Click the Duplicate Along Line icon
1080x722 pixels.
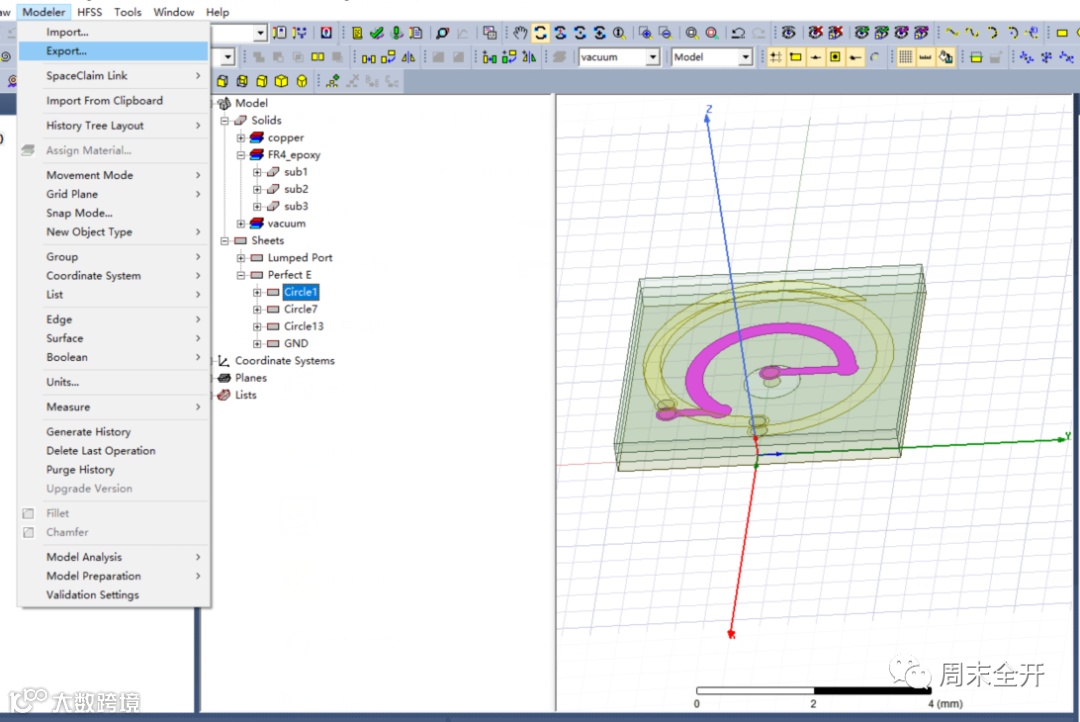point(490,57)
